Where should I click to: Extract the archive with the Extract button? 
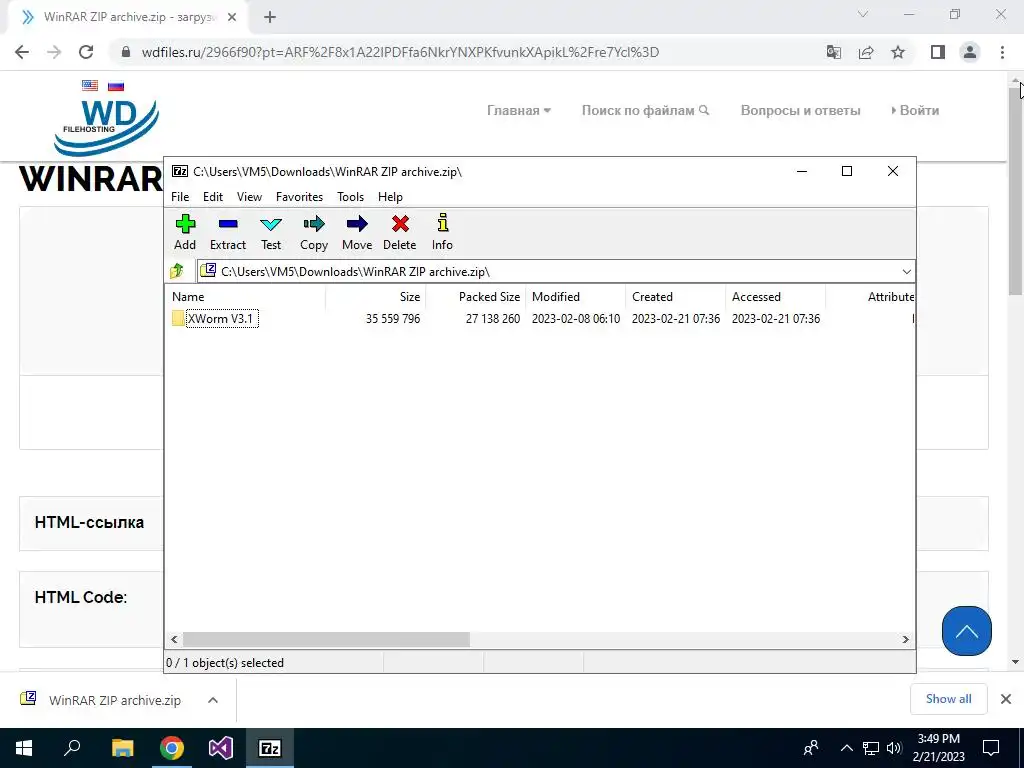(x=227, y=232)
